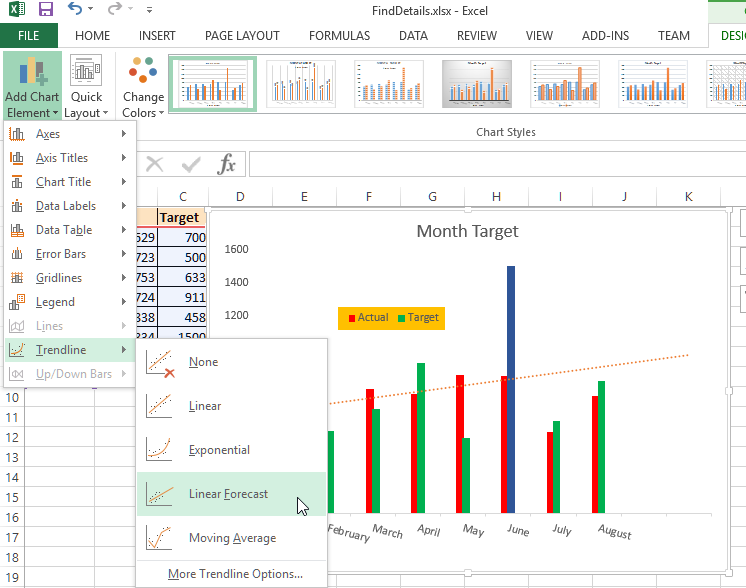
Task: Click inside the formula bar input field
Action: point(497,164)
